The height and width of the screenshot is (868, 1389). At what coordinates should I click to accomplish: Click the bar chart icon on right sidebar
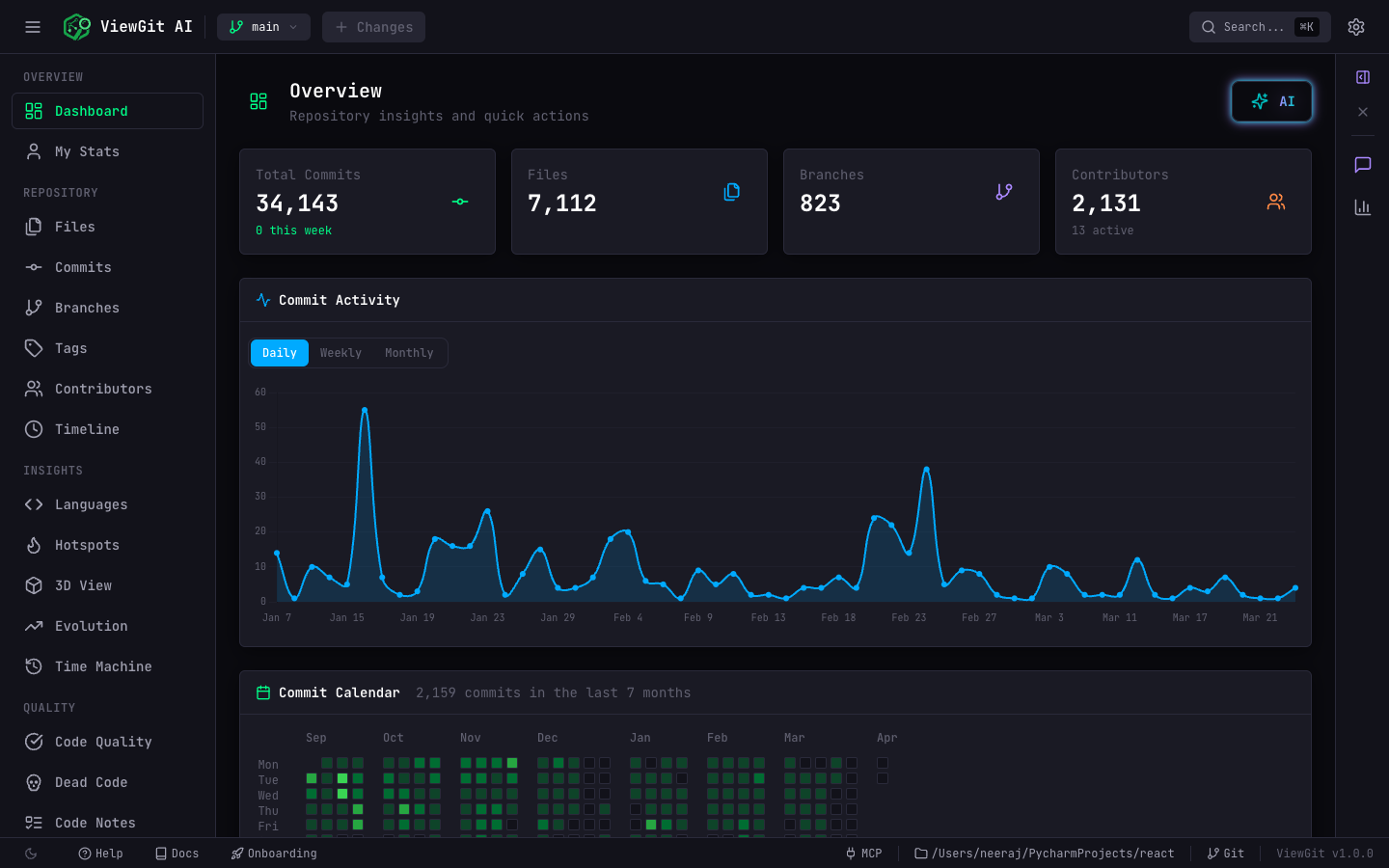[1362, 206]
